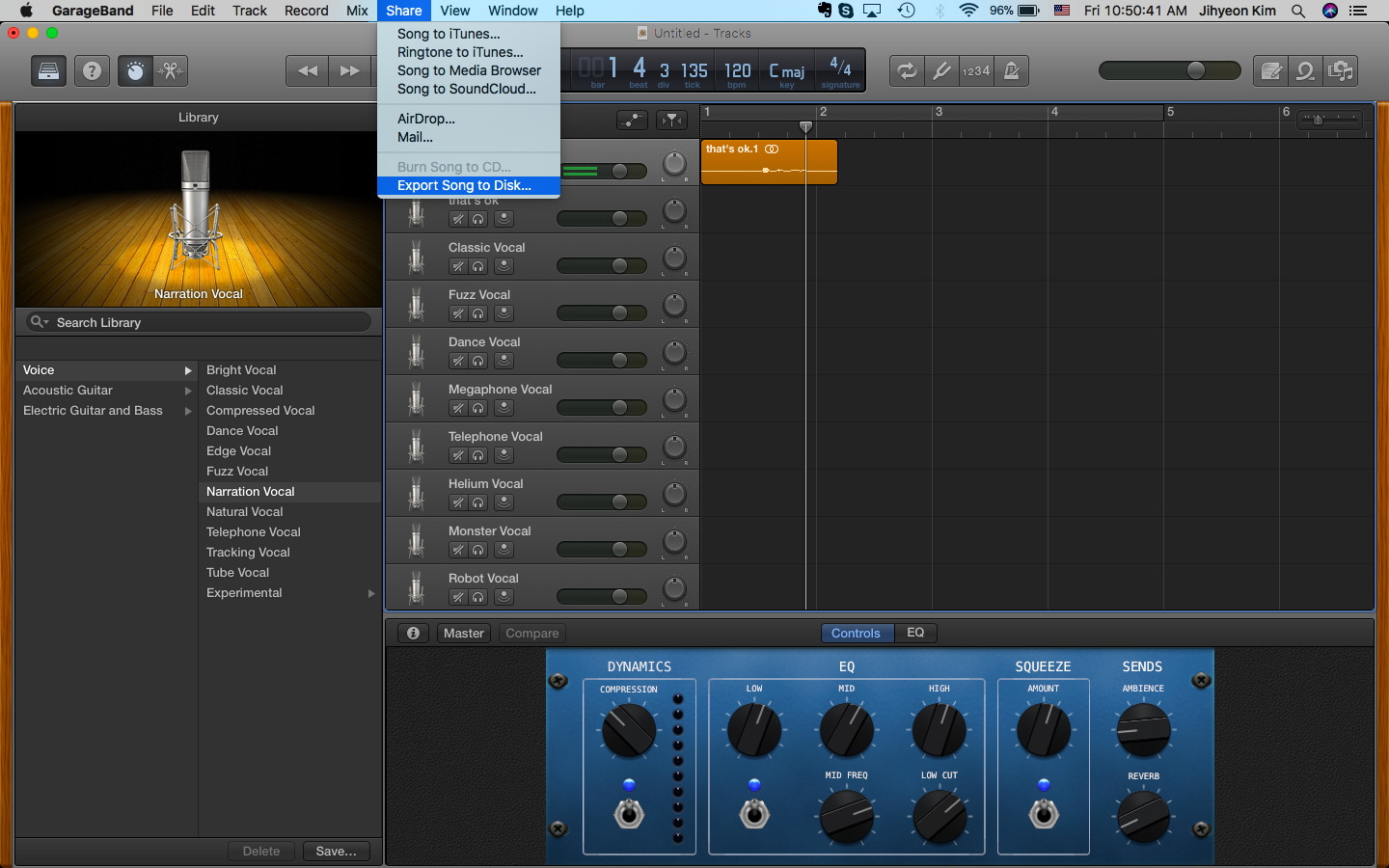
Task: Flip the Dynamics toggle switch
Action: [x=629, y=814]
